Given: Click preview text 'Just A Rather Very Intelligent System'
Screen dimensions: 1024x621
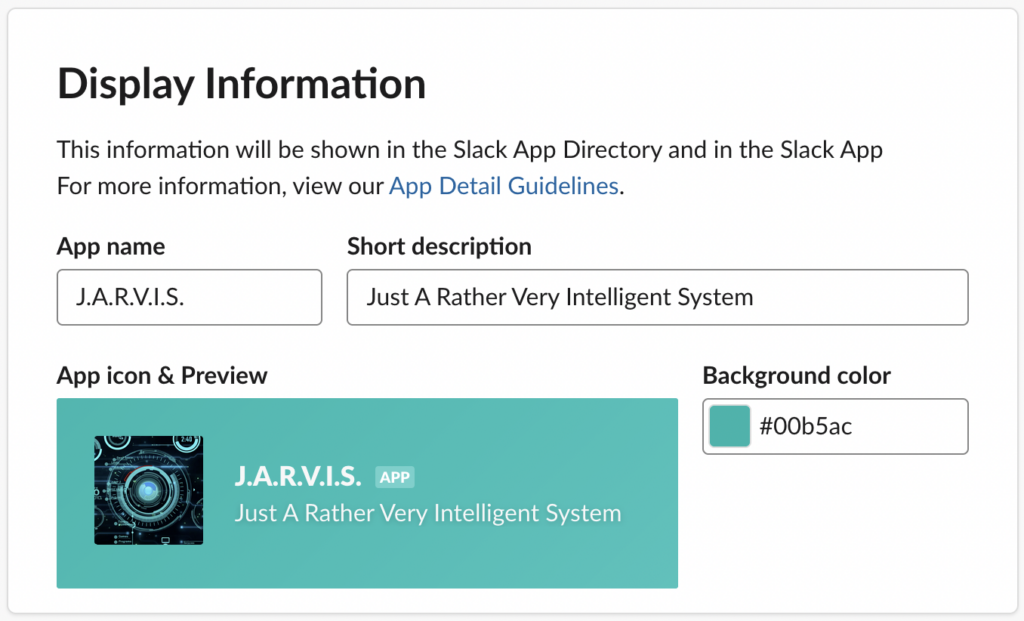Looking at the screenshot, I should point(428,513).
